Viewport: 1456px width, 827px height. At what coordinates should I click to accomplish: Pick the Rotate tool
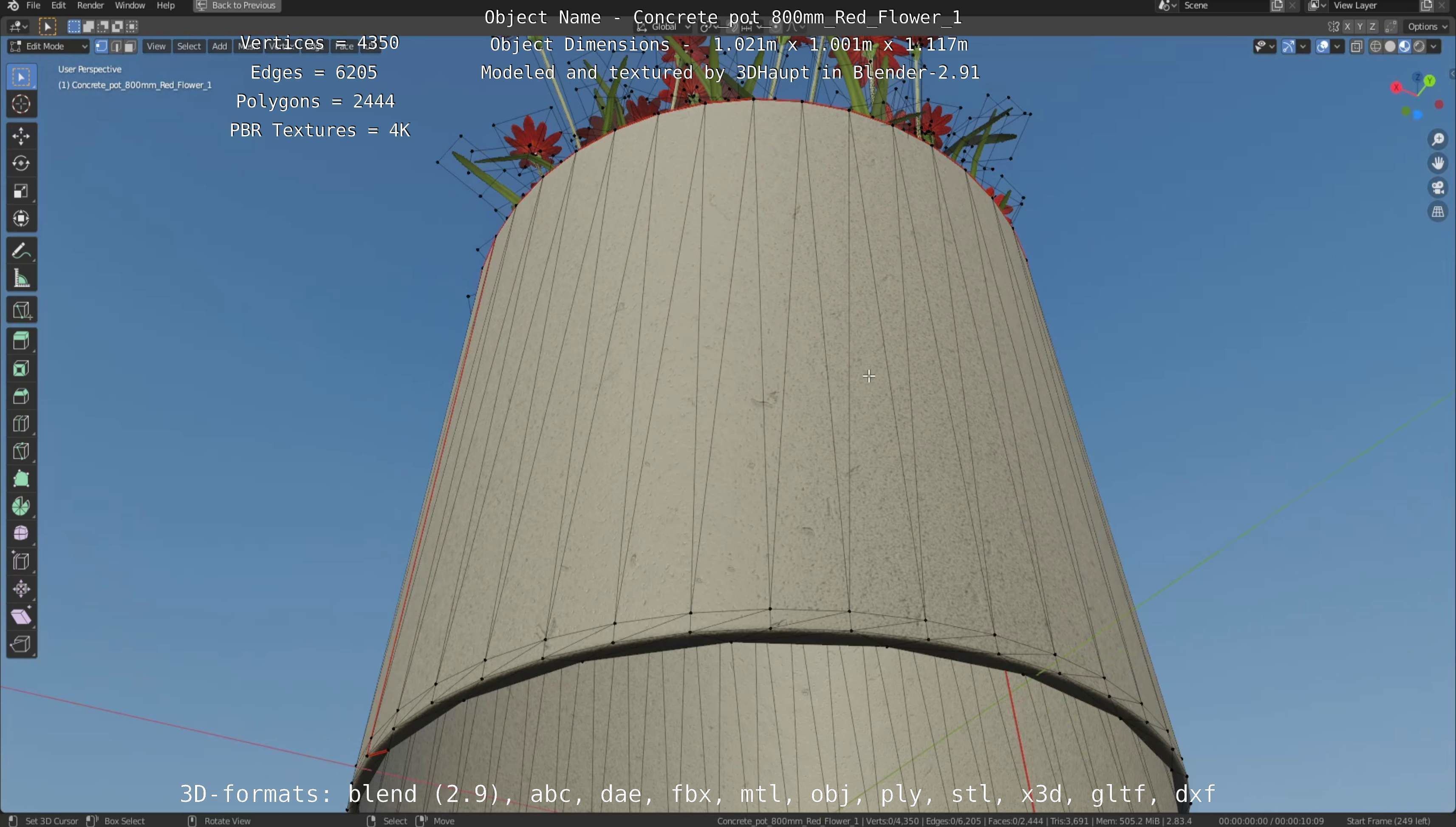[22, 164]
